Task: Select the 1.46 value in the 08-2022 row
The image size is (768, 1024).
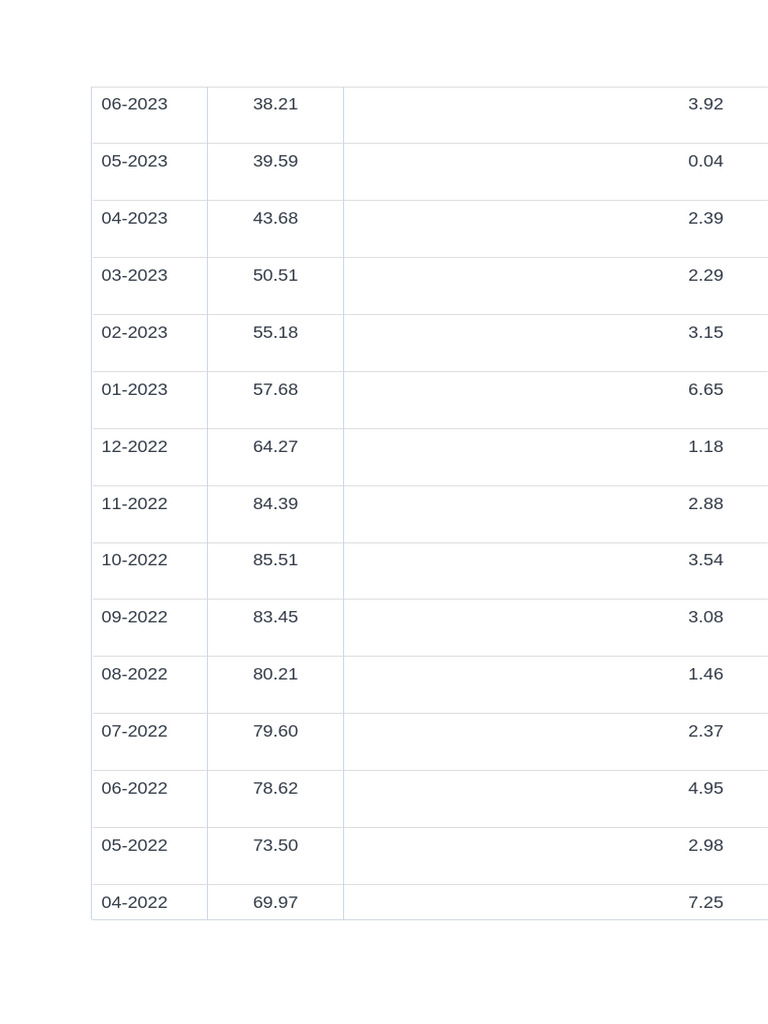Action: coord(705,674)
